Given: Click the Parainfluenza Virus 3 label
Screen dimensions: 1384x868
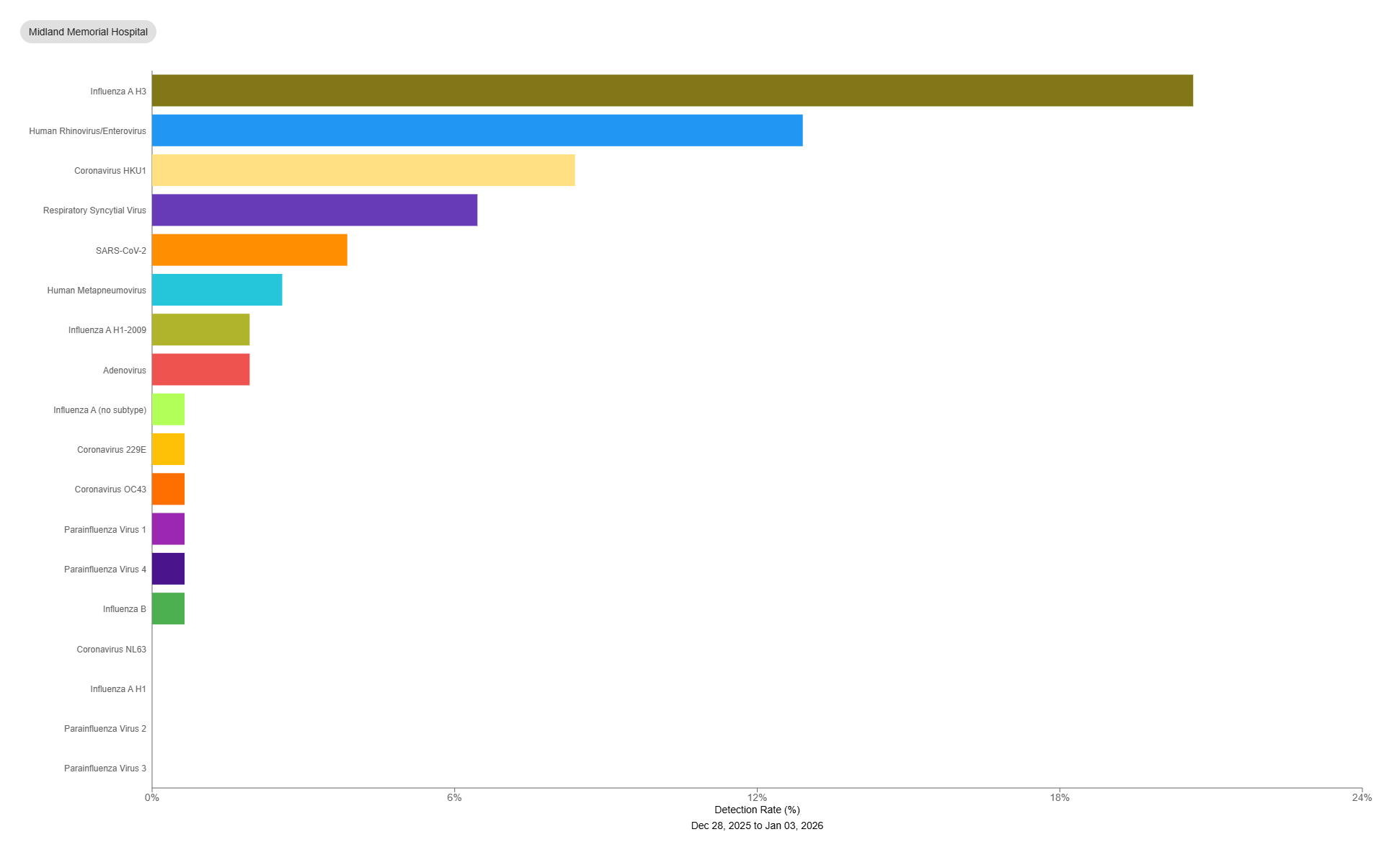Looking at the screenshot, I should (x=105, y=769).
